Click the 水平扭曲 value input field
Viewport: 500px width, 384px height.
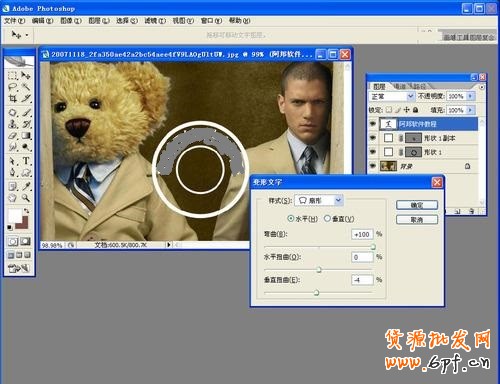[x=362, y=257]
